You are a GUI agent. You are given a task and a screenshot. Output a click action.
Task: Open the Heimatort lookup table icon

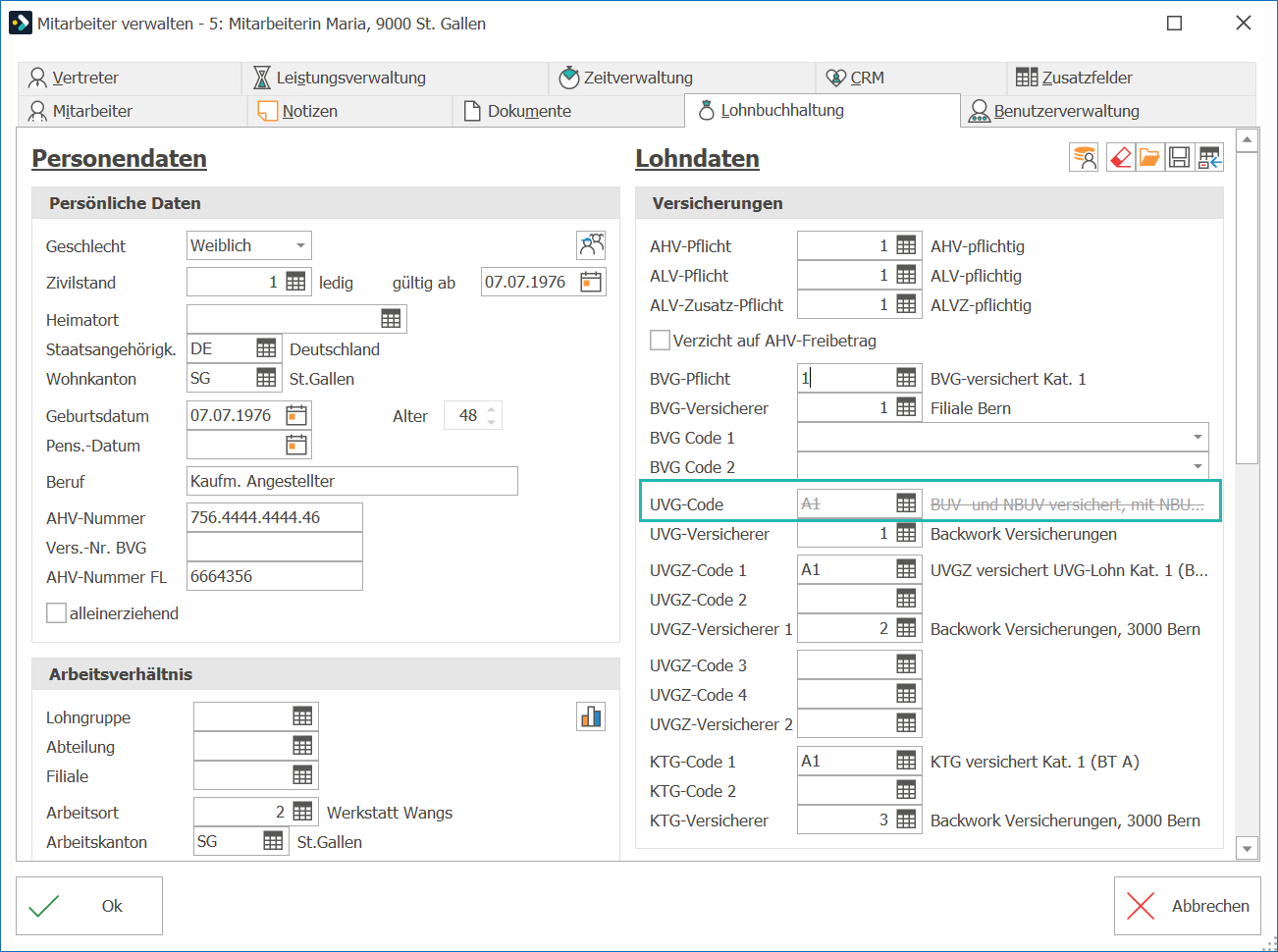[x=391, y=319]
